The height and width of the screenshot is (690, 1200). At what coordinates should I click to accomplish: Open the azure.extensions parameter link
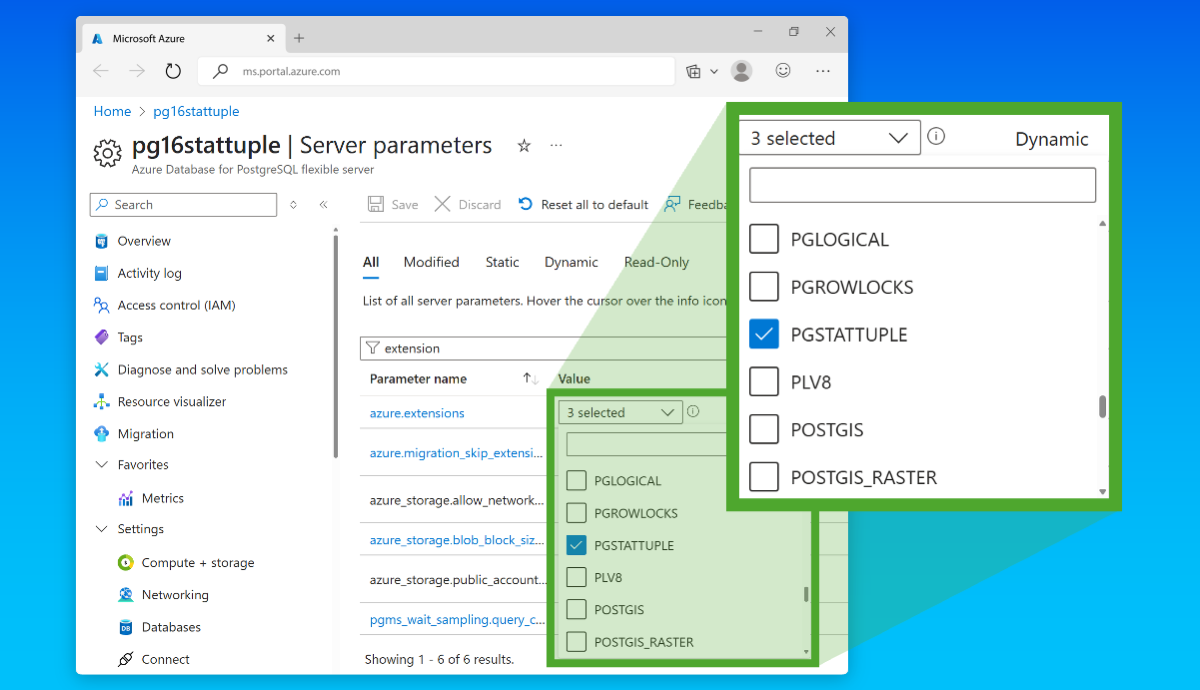click(x=417, y=413)
